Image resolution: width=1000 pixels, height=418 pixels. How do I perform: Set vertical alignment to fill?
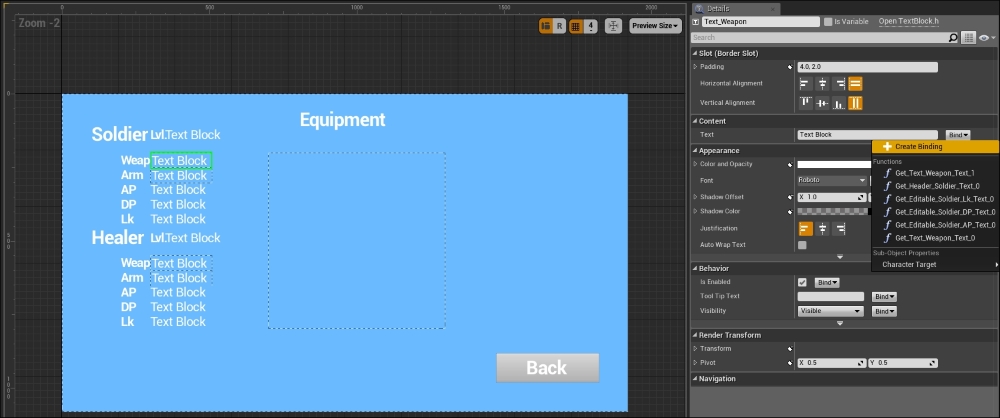click(x=855, y=103)
